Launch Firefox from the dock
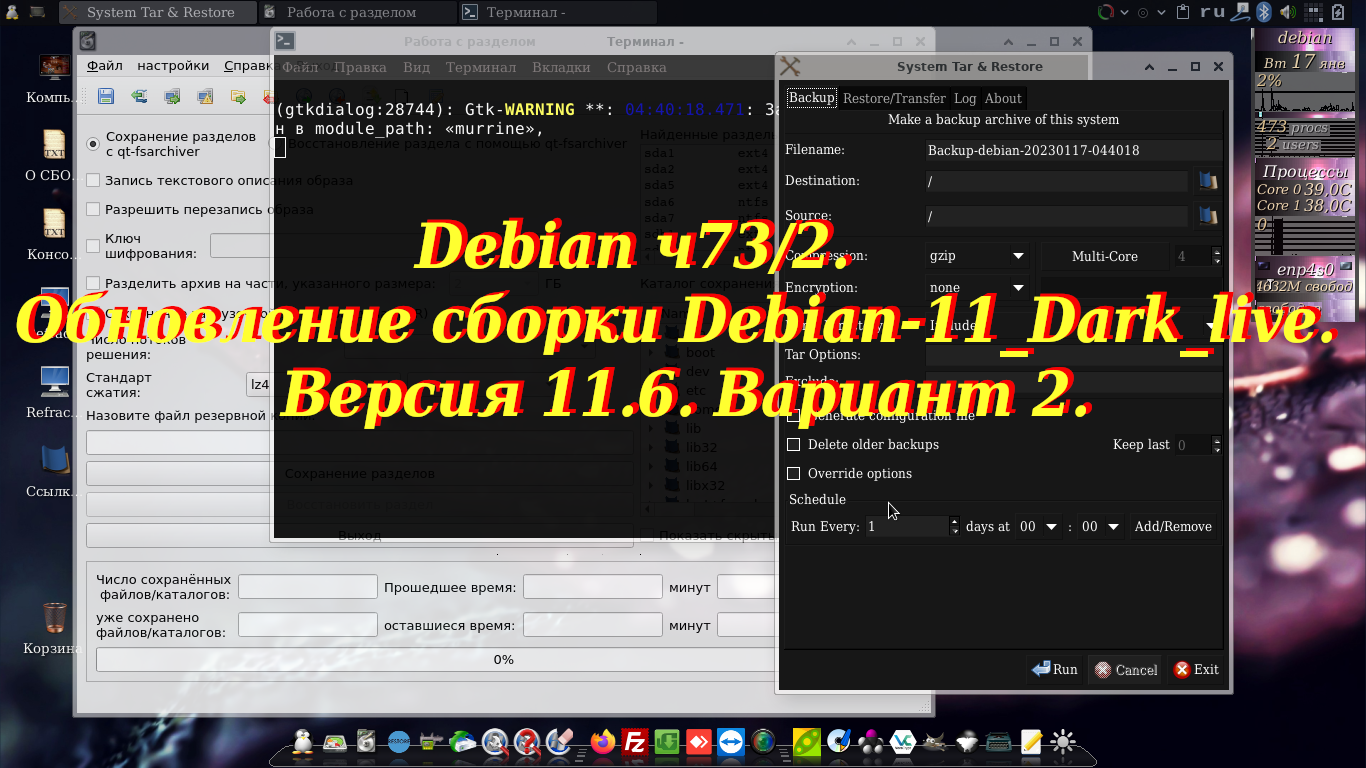The width and height of the screenshot is (1366, 768). click(x=602, y=741)
